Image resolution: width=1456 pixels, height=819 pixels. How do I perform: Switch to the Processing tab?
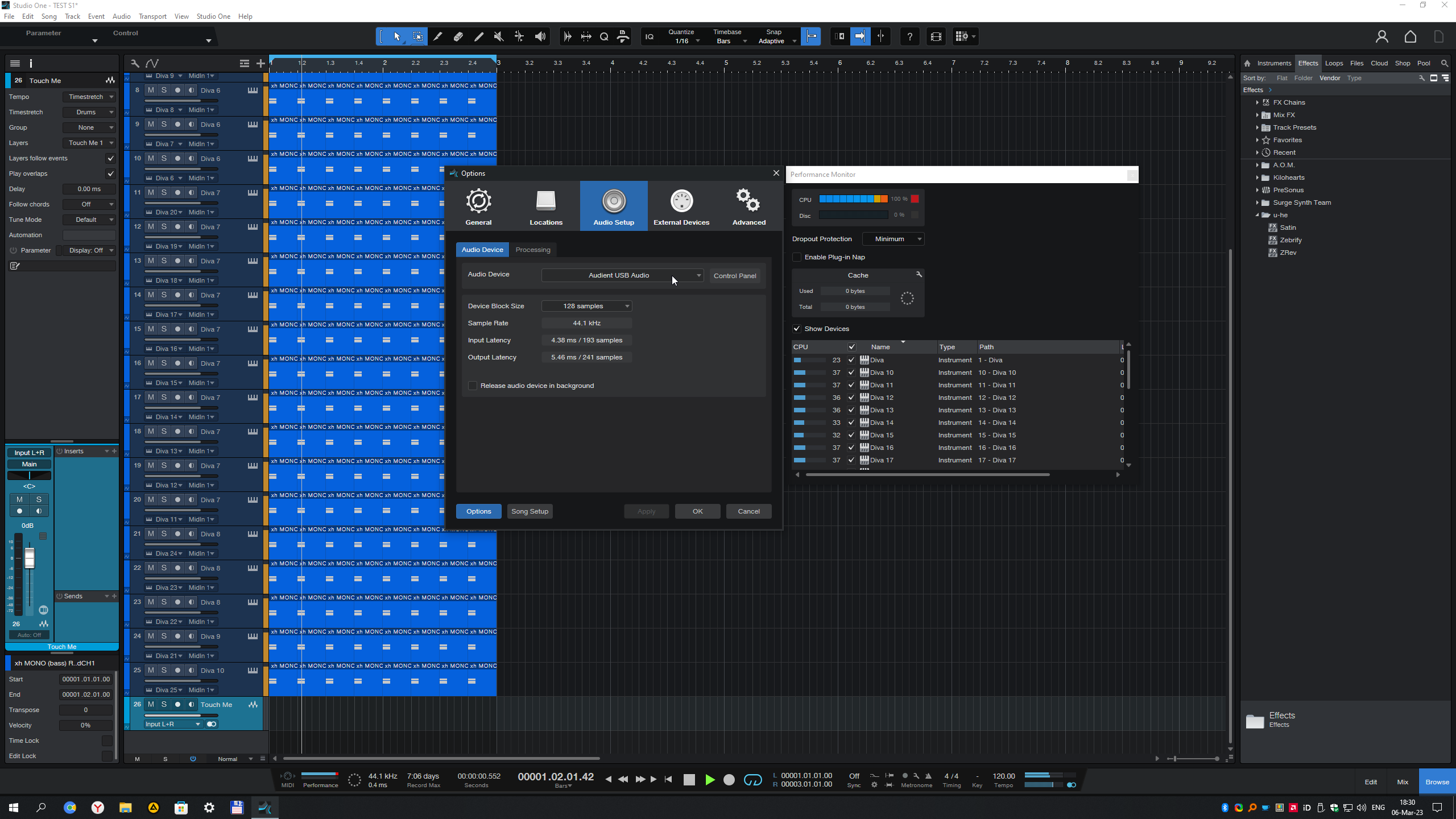coord(532,250)
